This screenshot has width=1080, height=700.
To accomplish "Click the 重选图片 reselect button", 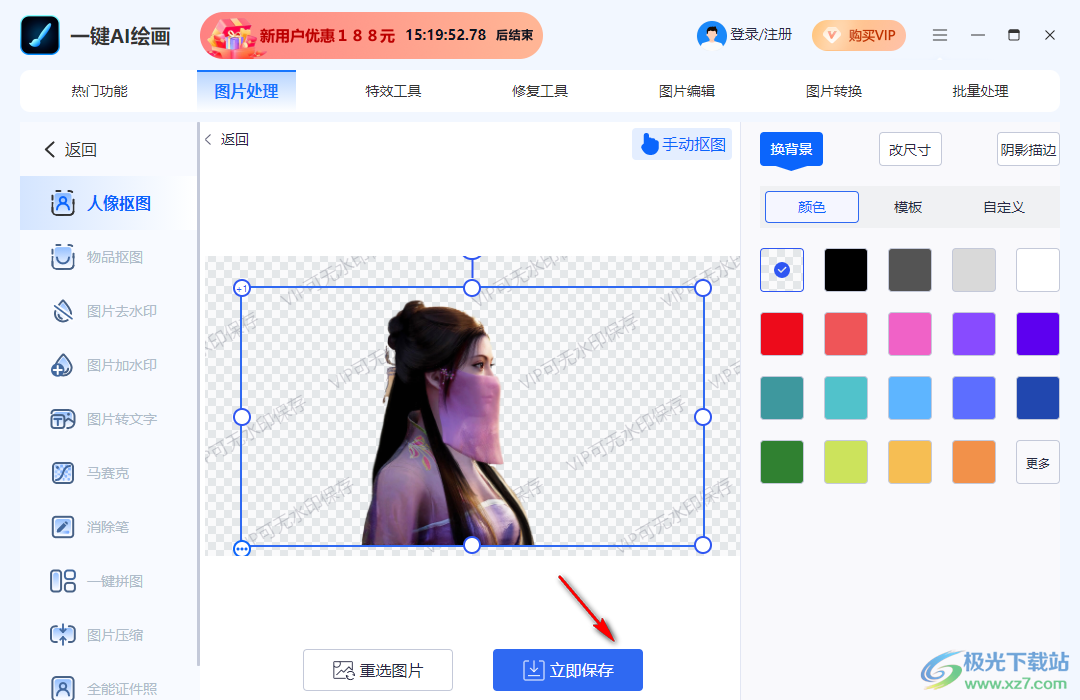I will 378,670.
